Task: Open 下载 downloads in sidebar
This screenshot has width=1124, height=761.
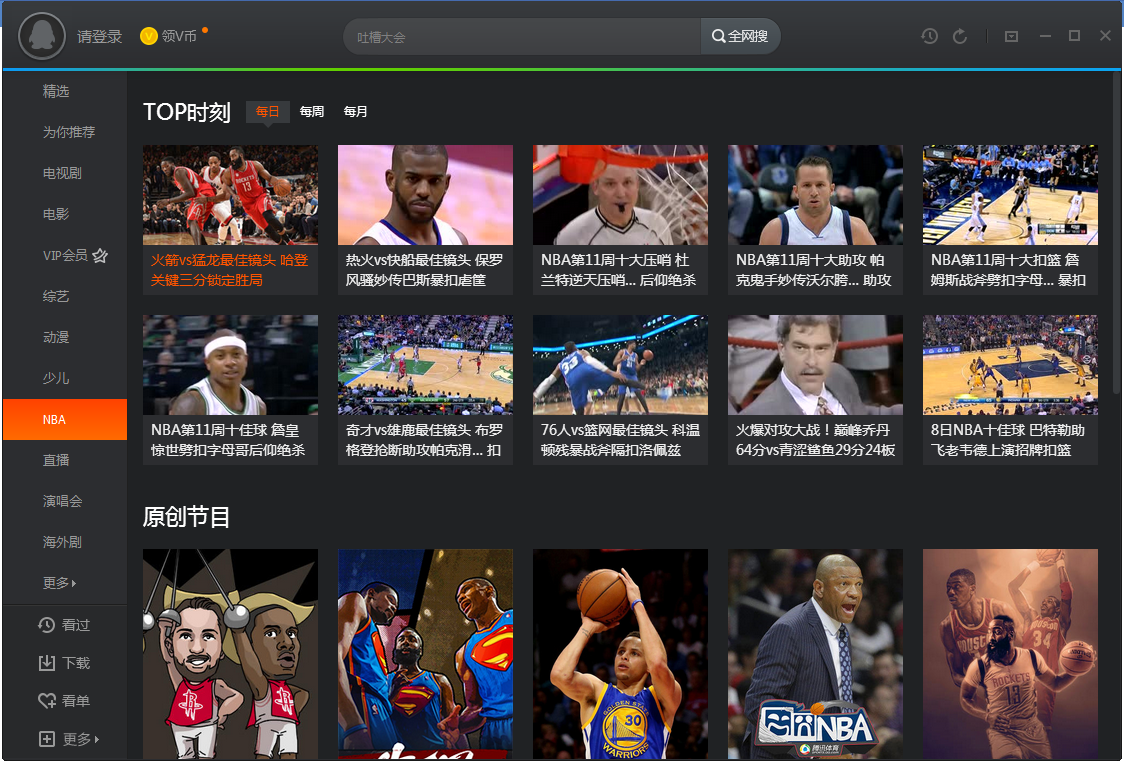Action: pos(65,663)
